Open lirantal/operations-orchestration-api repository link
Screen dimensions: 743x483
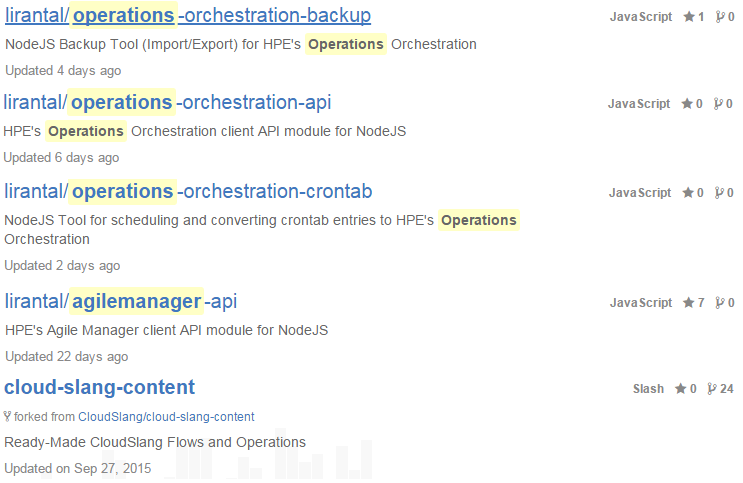coord(167,103)
